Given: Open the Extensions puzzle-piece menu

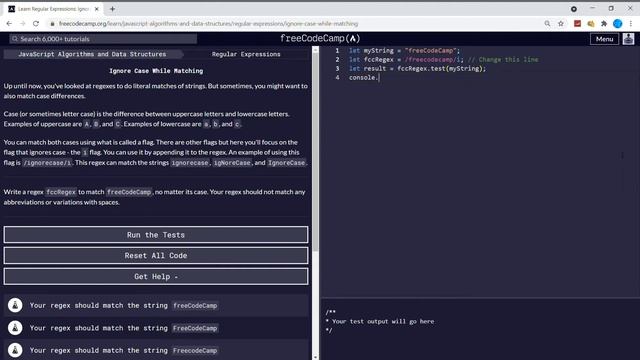Looking at the screenshot, I should click(604, 24).
